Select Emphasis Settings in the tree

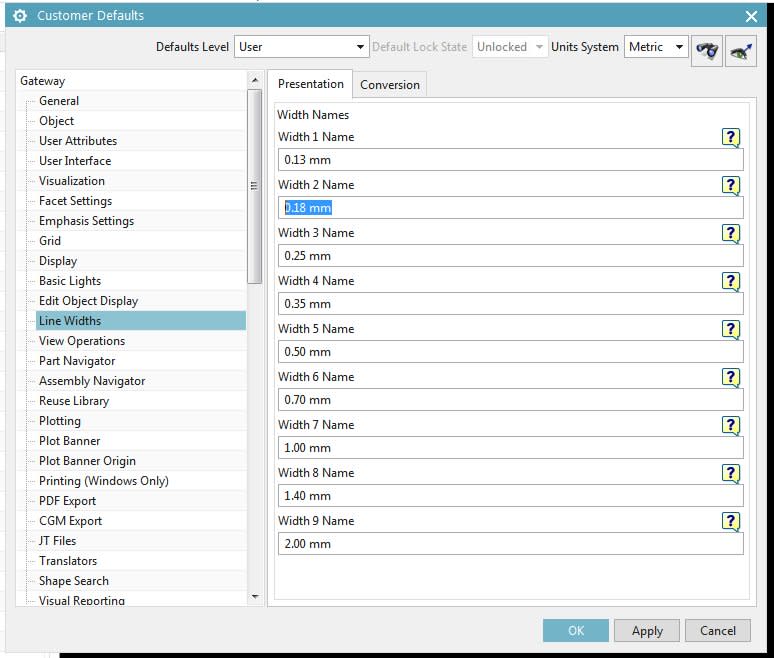[x=86, y=221]
